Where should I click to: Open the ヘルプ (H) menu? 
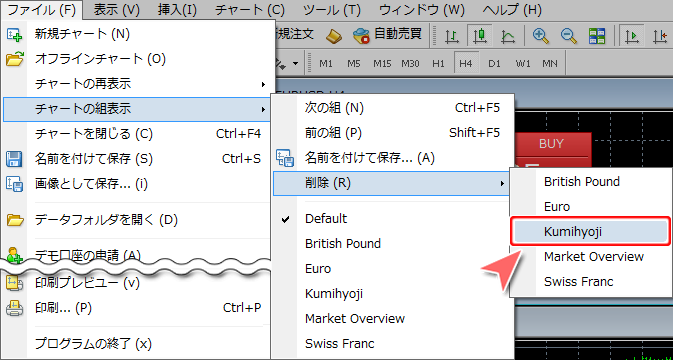pyautogui.click(x=512, y=9)
